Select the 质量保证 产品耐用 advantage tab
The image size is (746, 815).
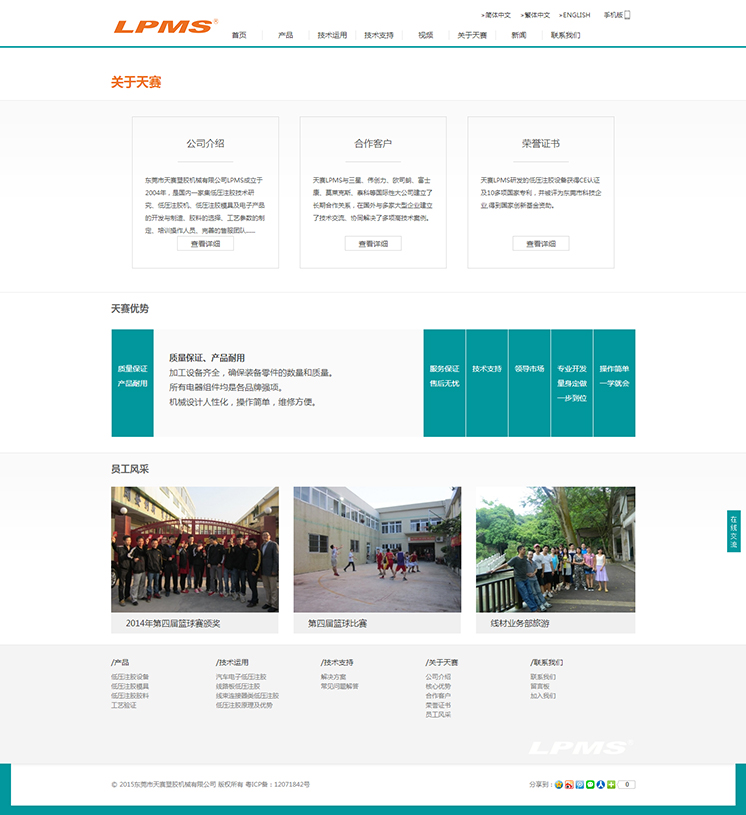click(x=133, y=383)
